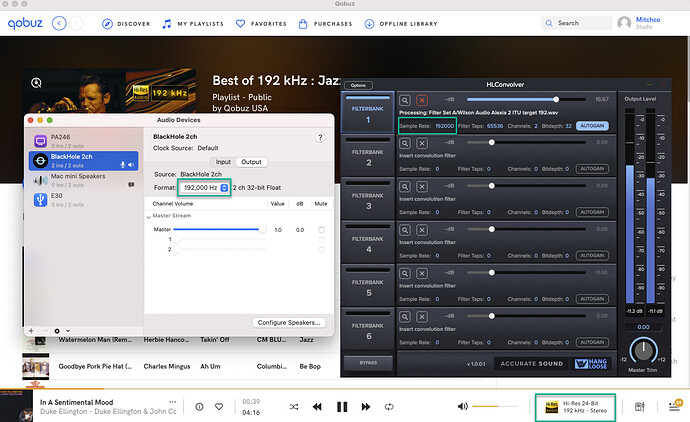Browse filter for Filterbank 1 magnifier

pos(405,100)
